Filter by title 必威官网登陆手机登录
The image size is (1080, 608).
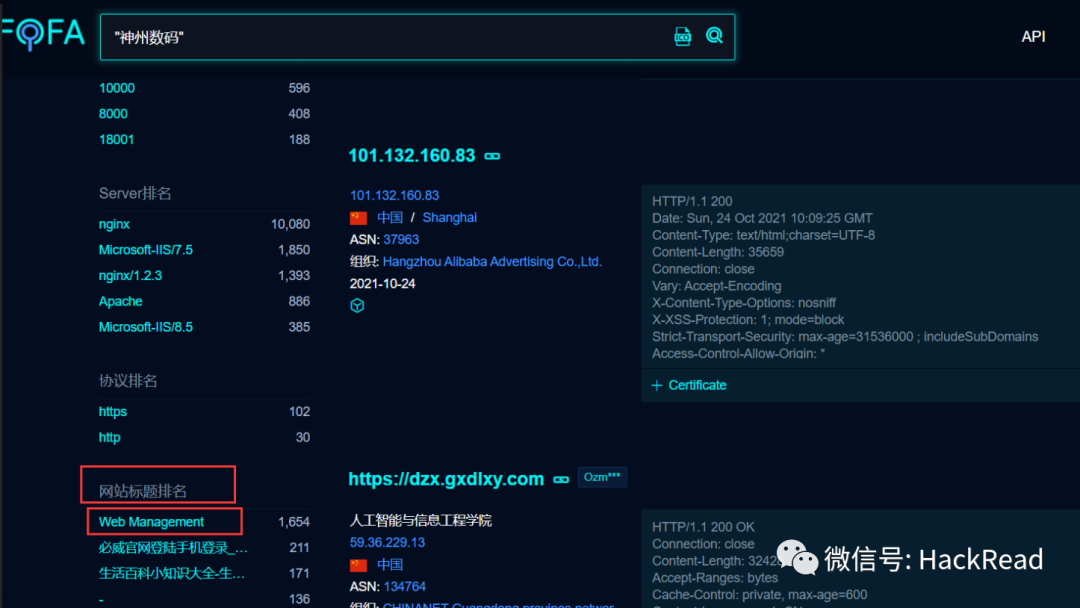click(173, 548)
